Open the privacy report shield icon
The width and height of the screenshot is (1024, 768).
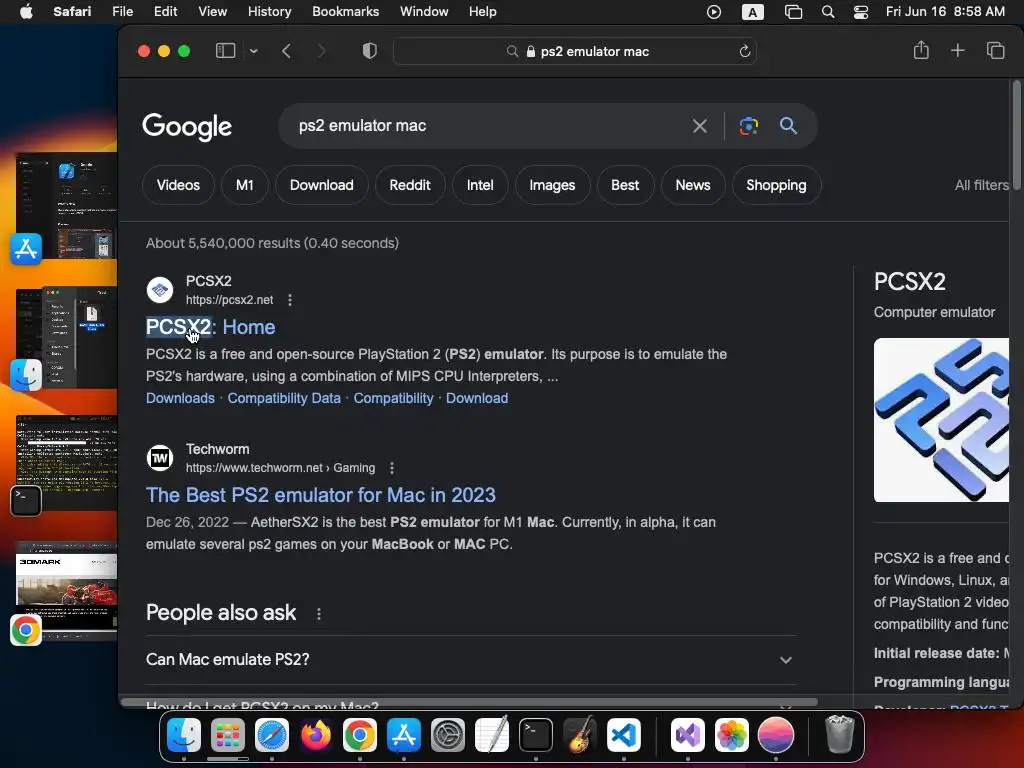tap(370, 51)
